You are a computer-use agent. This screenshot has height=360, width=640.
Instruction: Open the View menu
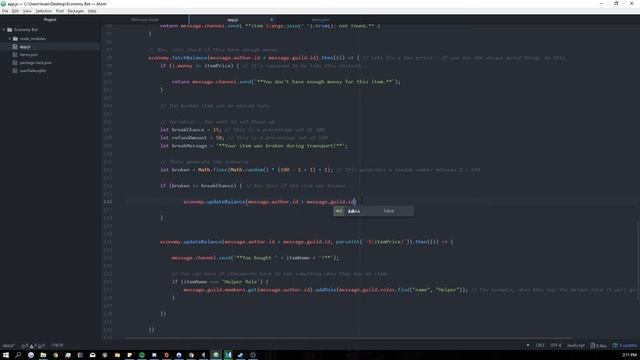(27, 11)
